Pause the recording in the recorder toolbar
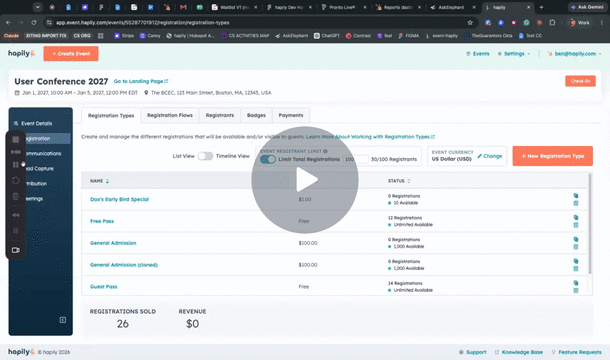The width and height of the screenshot is (610, 360). coord(16,165)
